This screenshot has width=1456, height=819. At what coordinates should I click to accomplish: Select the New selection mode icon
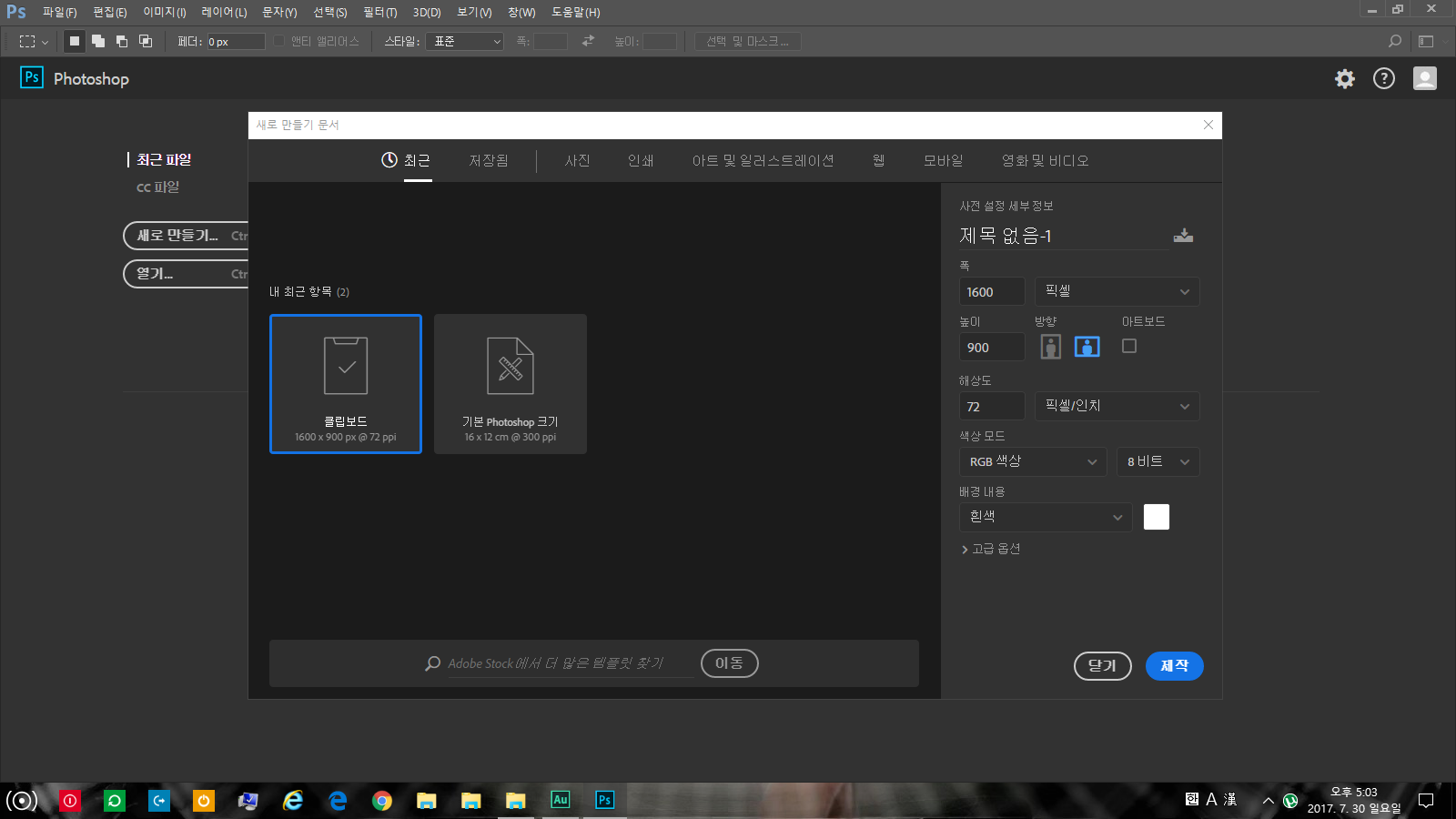click(75, 41)
